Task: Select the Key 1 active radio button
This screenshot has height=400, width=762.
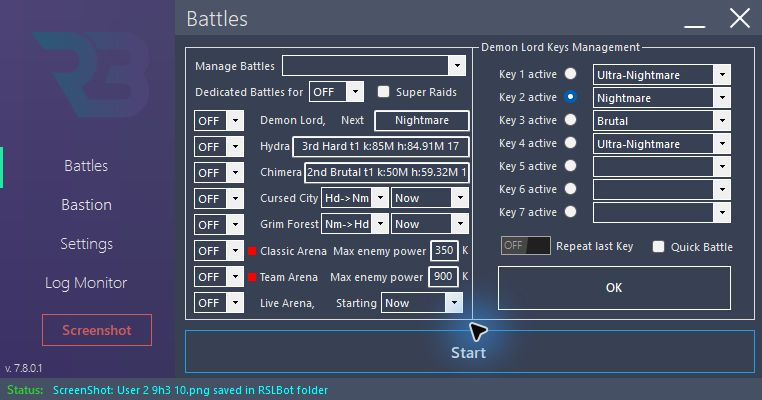Action: tap(571, 73)
